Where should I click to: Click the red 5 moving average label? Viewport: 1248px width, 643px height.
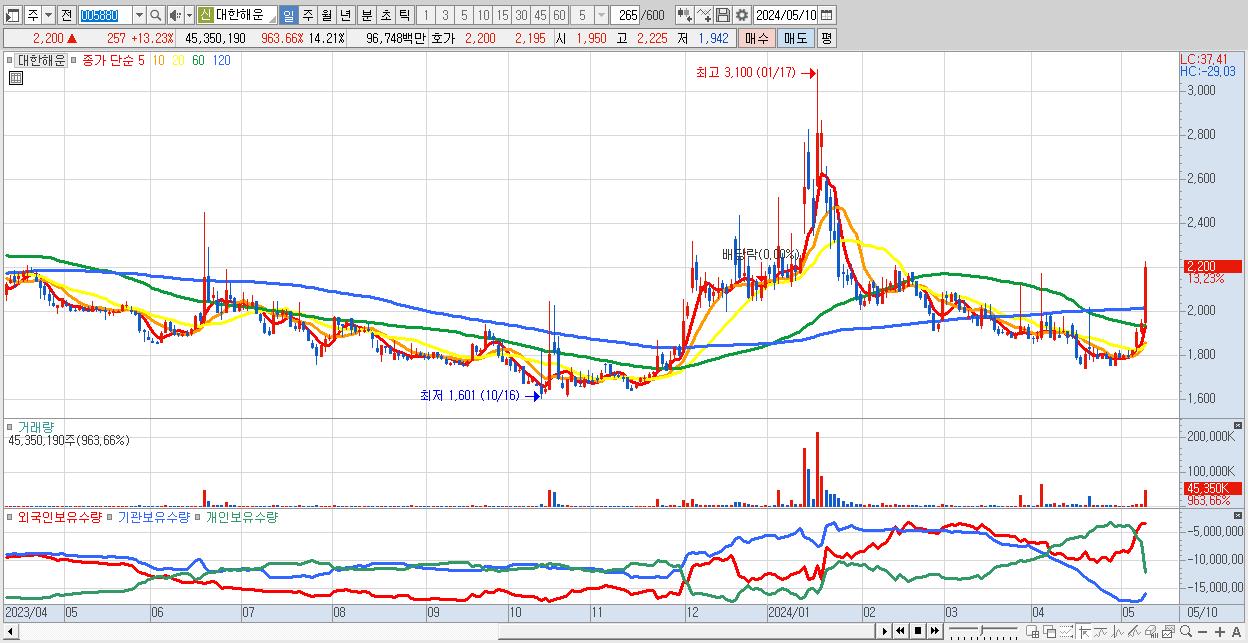pyautogui.click(x=142, y=60)
